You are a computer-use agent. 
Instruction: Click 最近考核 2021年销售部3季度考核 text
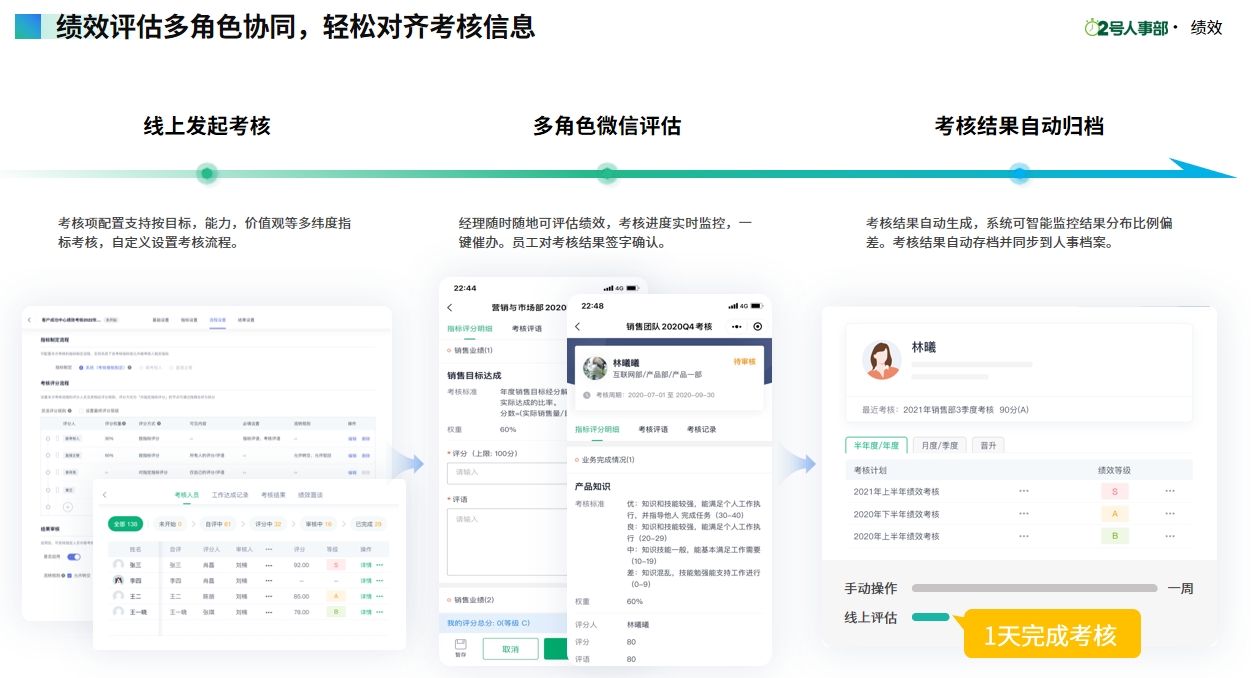[945, 409]
